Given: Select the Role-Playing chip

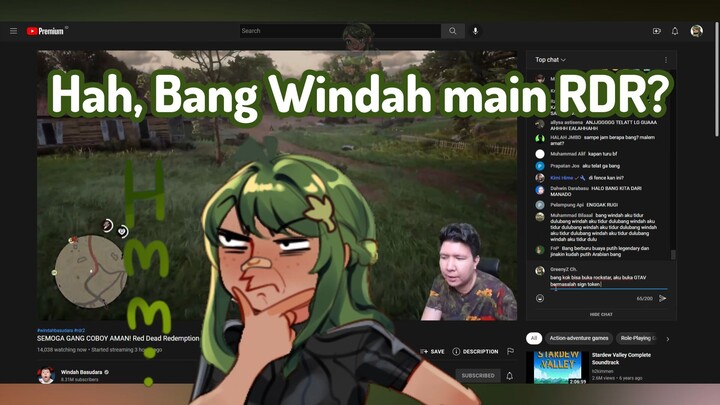Looking at the screenshot, I should tap(638, 338).
